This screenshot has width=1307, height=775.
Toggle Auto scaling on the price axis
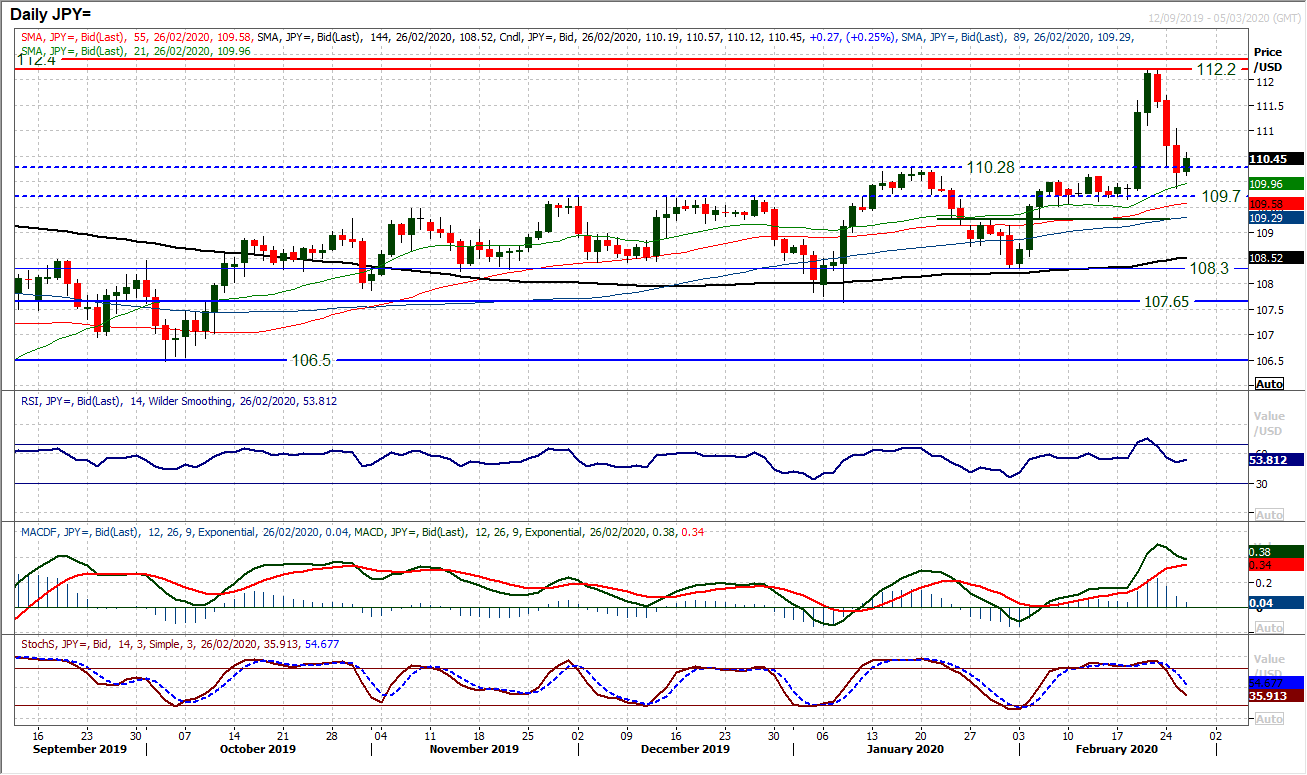point(1267,382)
